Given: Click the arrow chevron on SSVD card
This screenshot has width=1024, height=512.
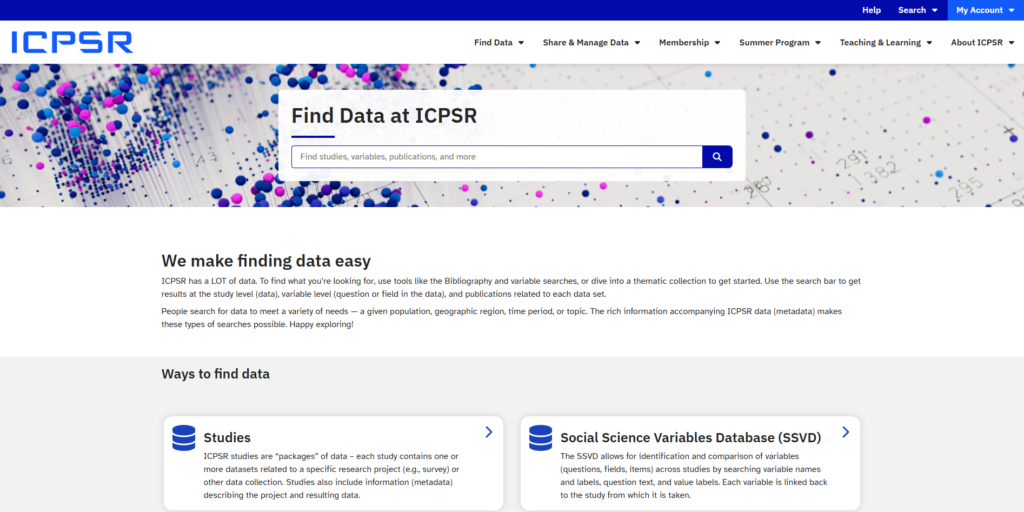Looking at the screenshot, I should [845, 432].
